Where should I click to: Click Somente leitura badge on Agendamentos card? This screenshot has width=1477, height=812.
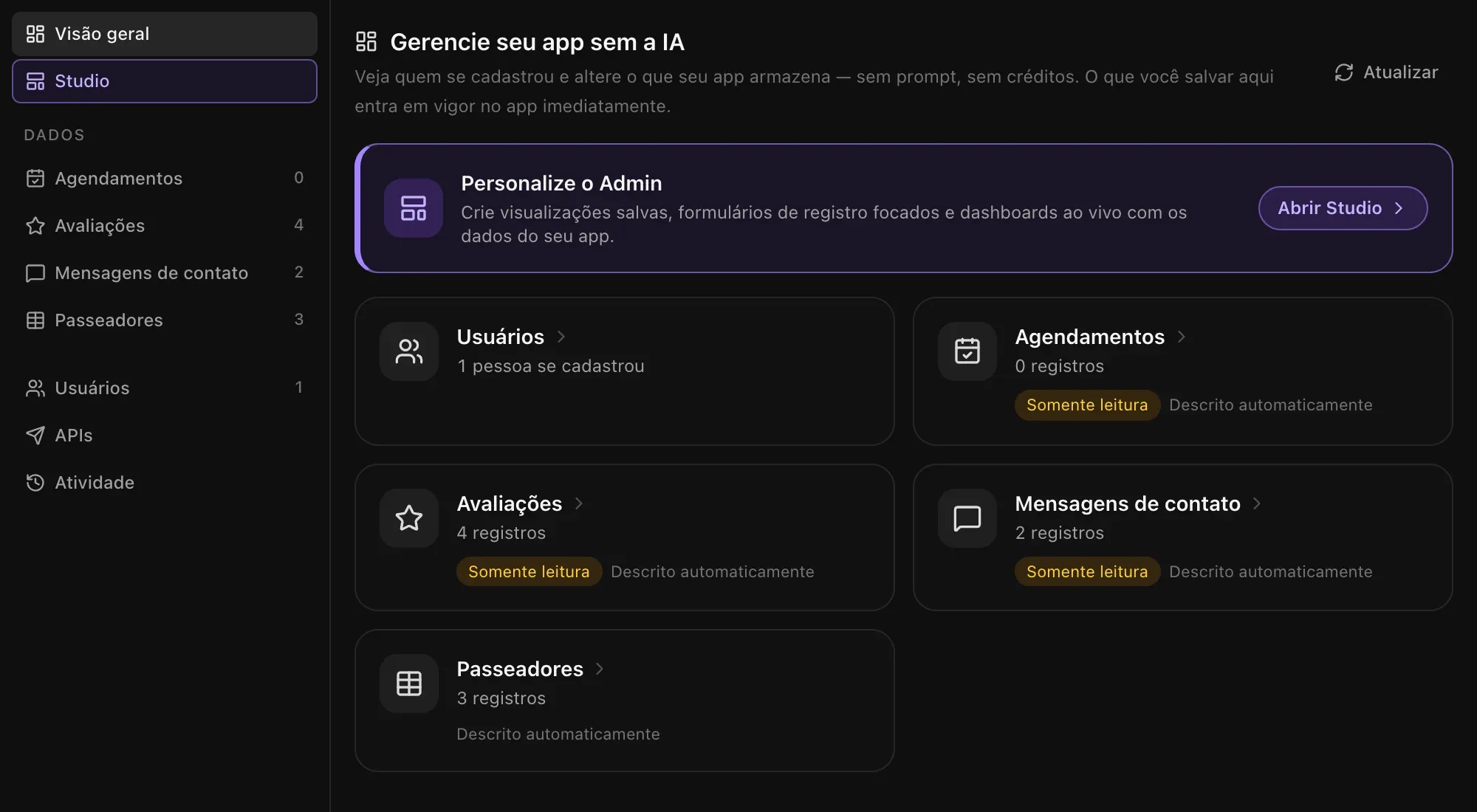tap(1087, 405)
